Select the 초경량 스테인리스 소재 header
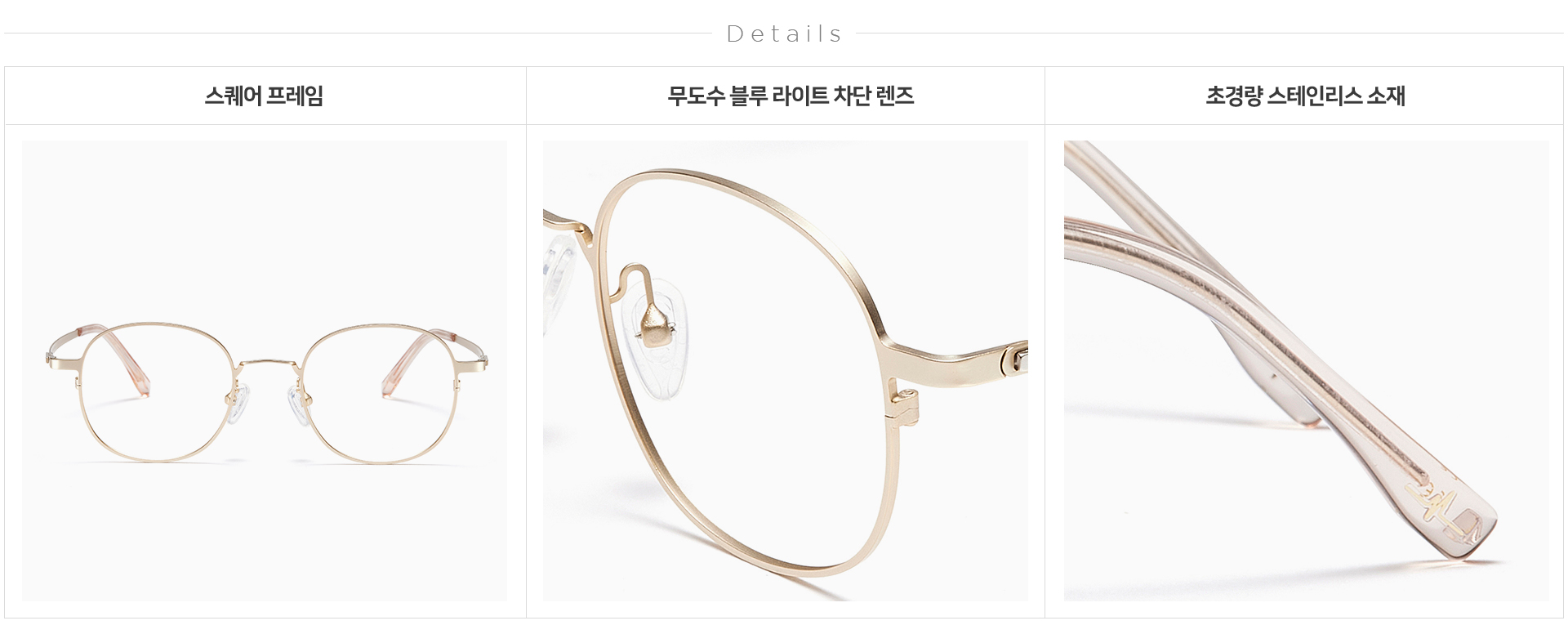This screenshot has width=1568, height=643. click(1305, 96)
